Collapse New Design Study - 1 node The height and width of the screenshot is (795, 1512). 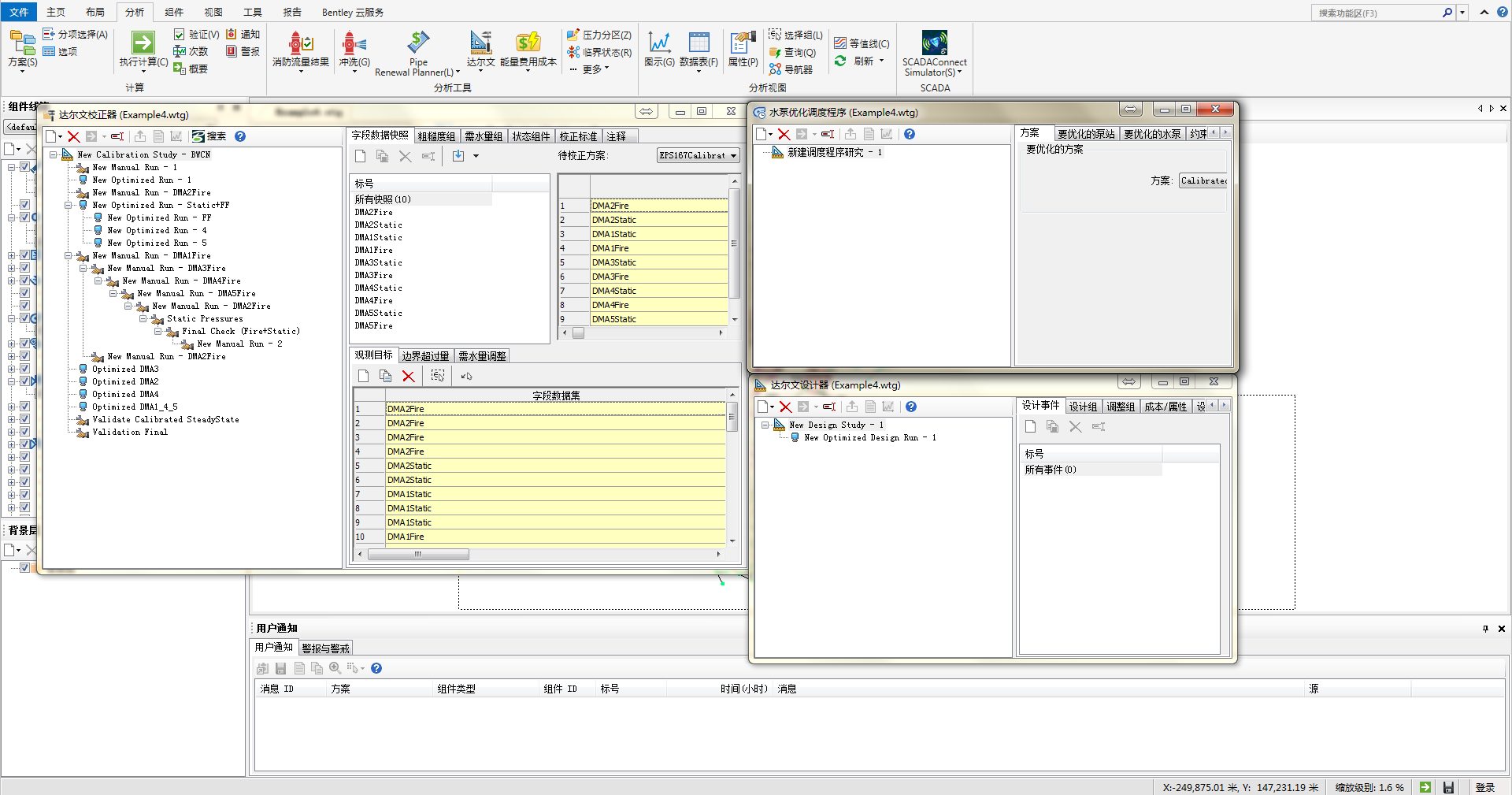(x=765, y=425)
